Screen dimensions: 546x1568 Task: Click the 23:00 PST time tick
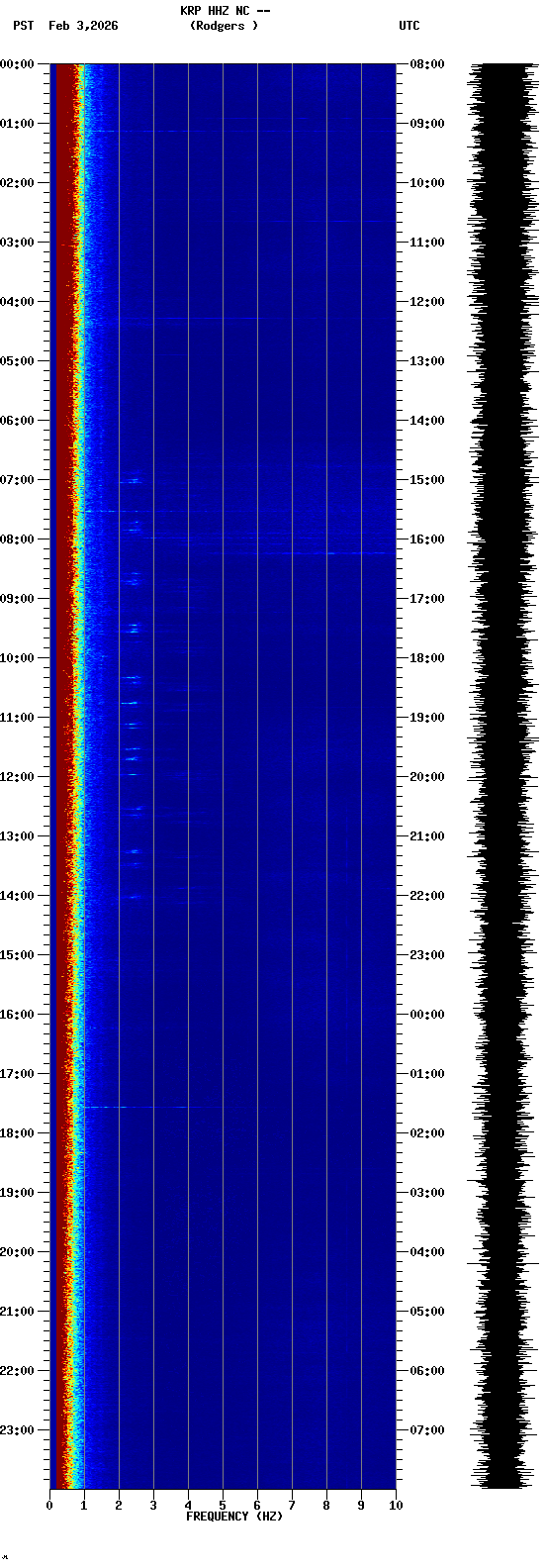click(x=18, y=1430)
